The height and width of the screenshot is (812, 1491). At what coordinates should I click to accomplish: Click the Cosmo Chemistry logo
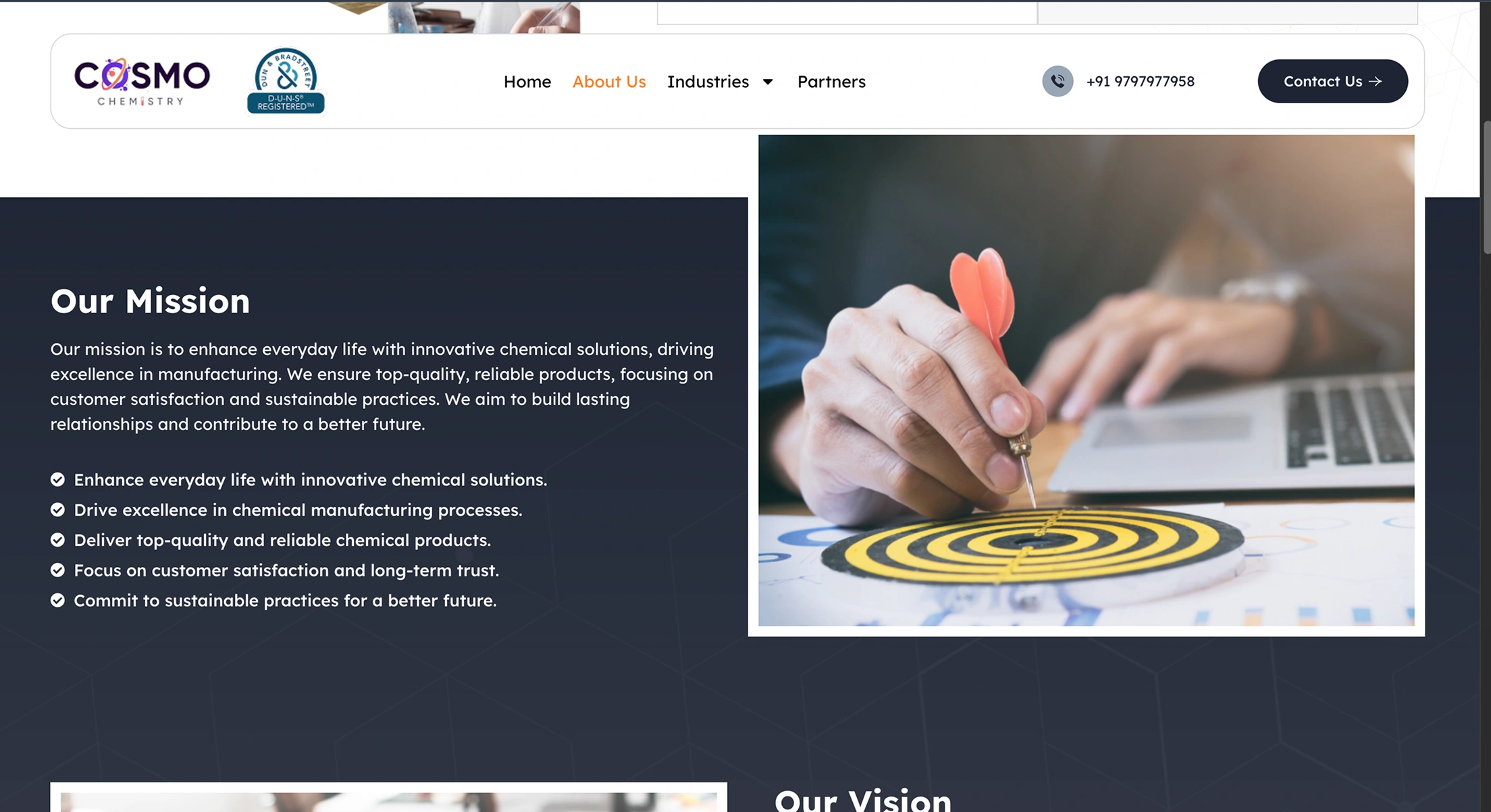[x=142, y=82]
